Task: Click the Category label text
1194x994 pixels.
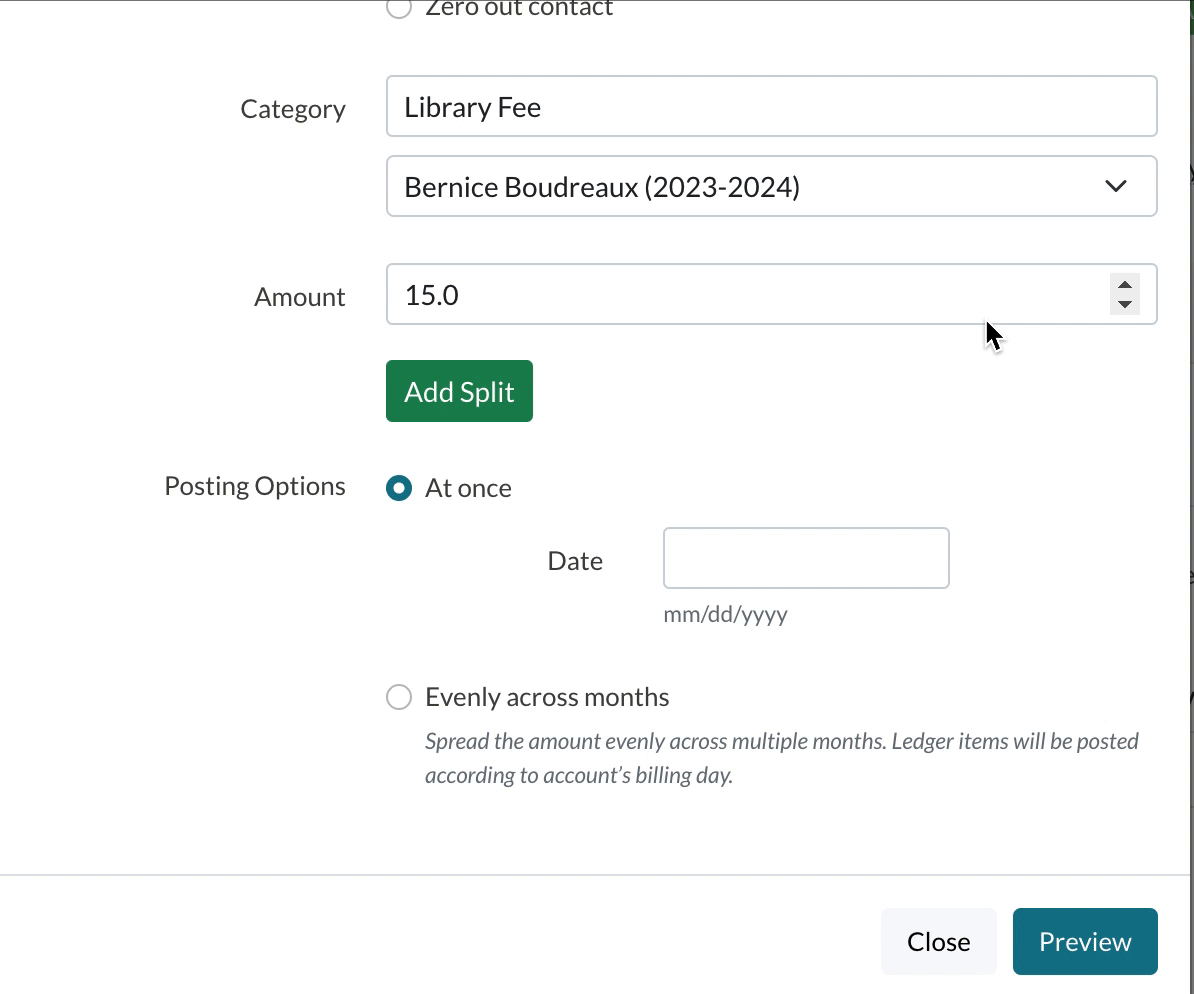Action: pyautogui.click(x=293, y=108)
